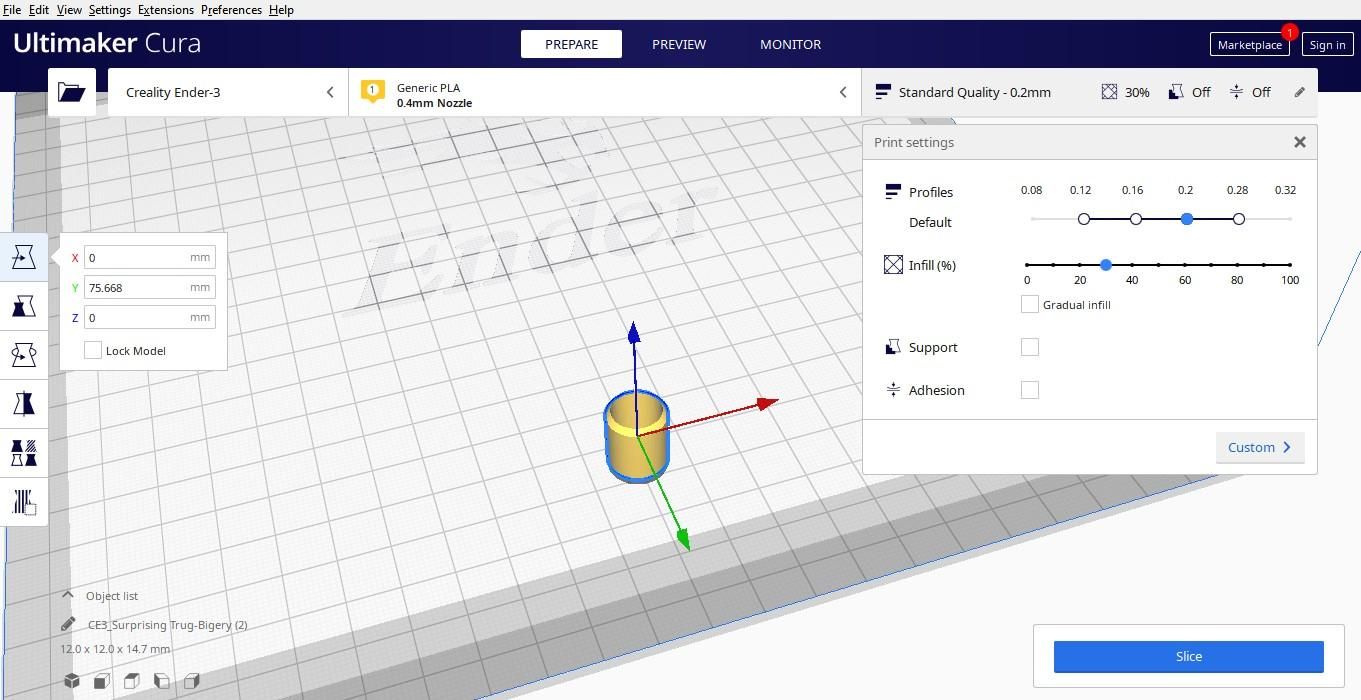Expand the Creality Ender-3 printer selector
The image size is (1361, 700).
(x=228, y=92)
